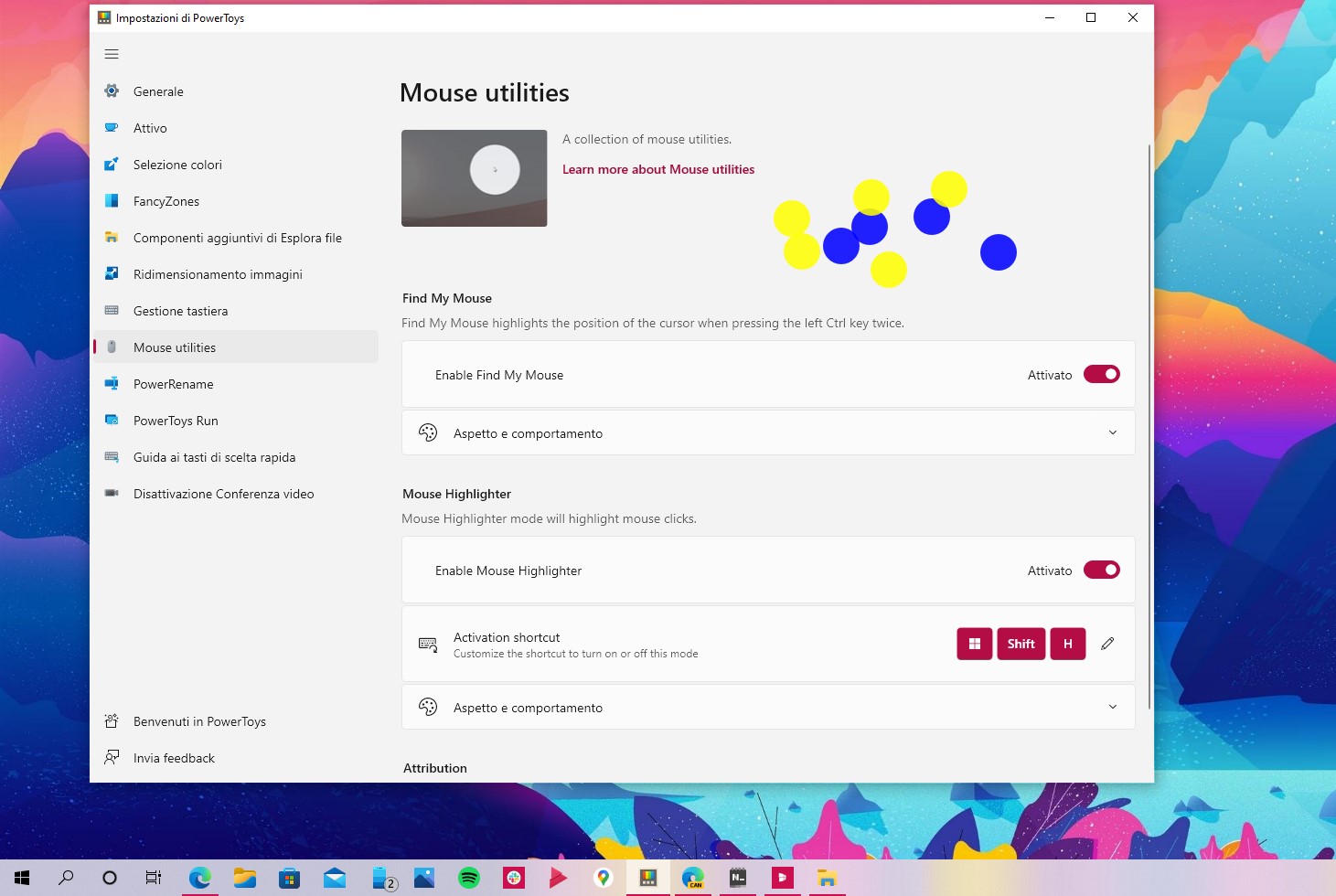
Task: Click the Activation shortcut keyboard icon
Action: click(x=428, y=644)
